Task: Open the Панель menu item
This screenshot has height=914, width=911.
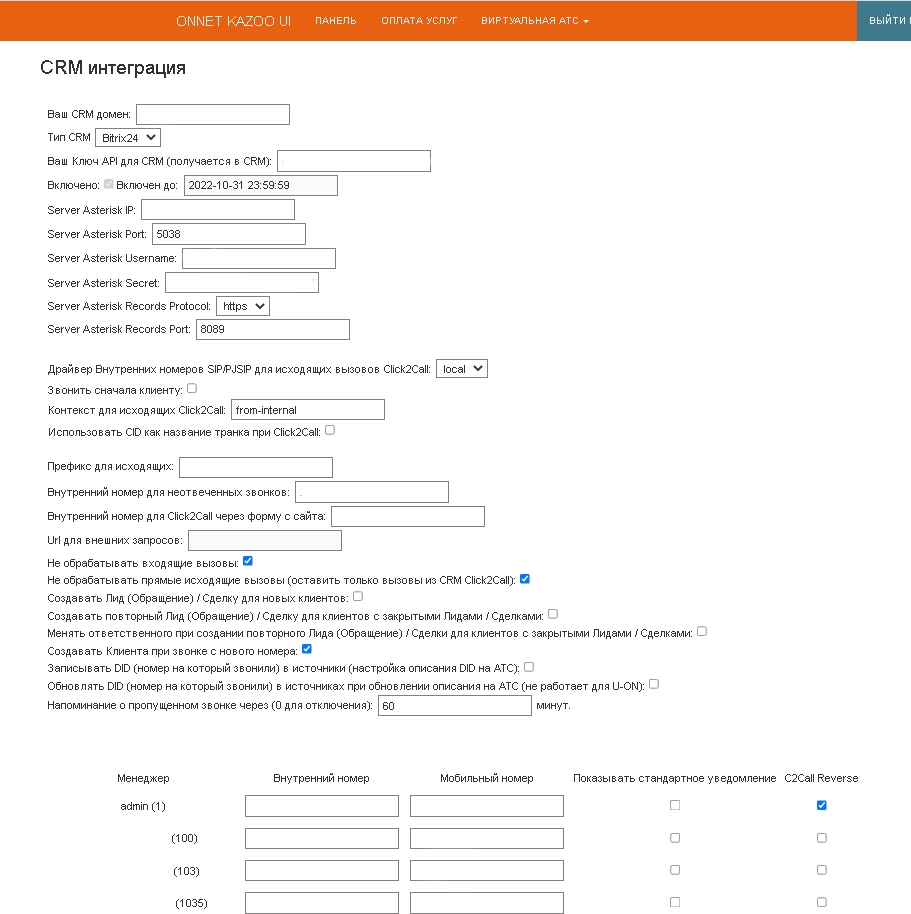Action: point(335,20)
